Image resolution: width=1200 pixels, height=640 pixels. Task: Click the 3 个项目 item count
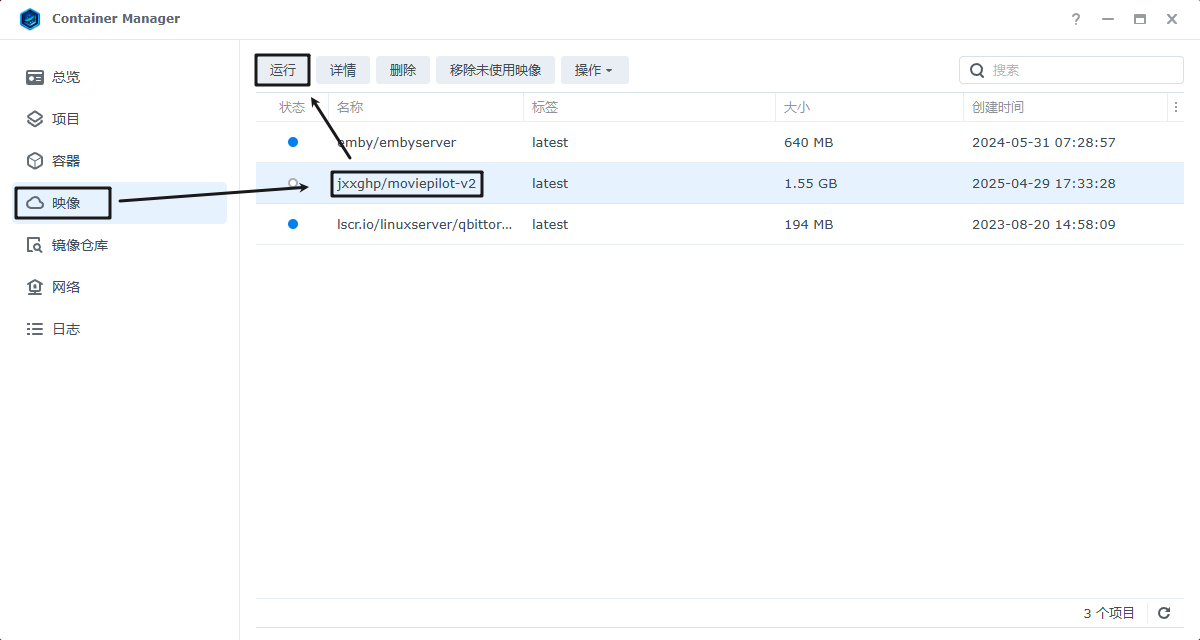(1109, 613)
